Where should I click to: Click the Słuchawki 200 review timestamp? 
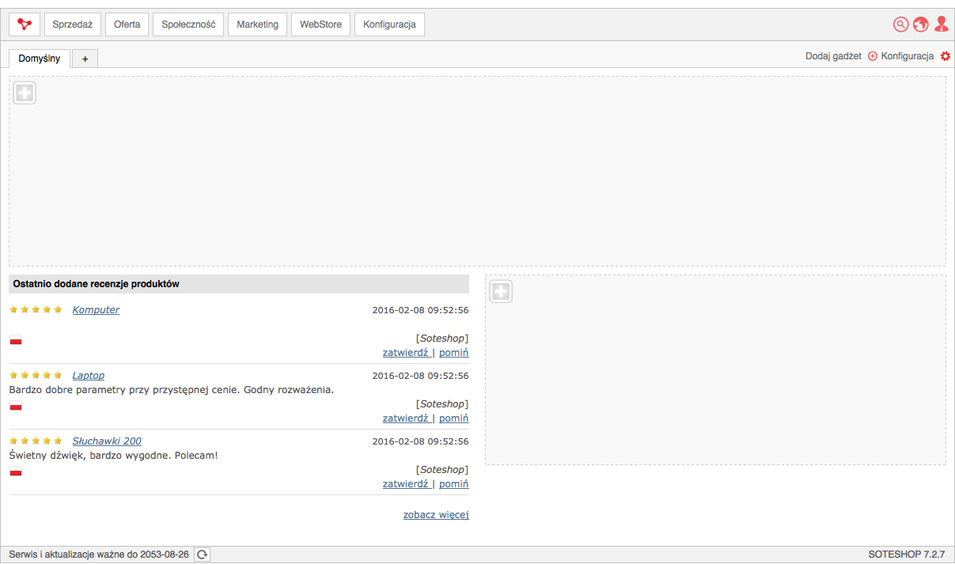pos(420,442)
